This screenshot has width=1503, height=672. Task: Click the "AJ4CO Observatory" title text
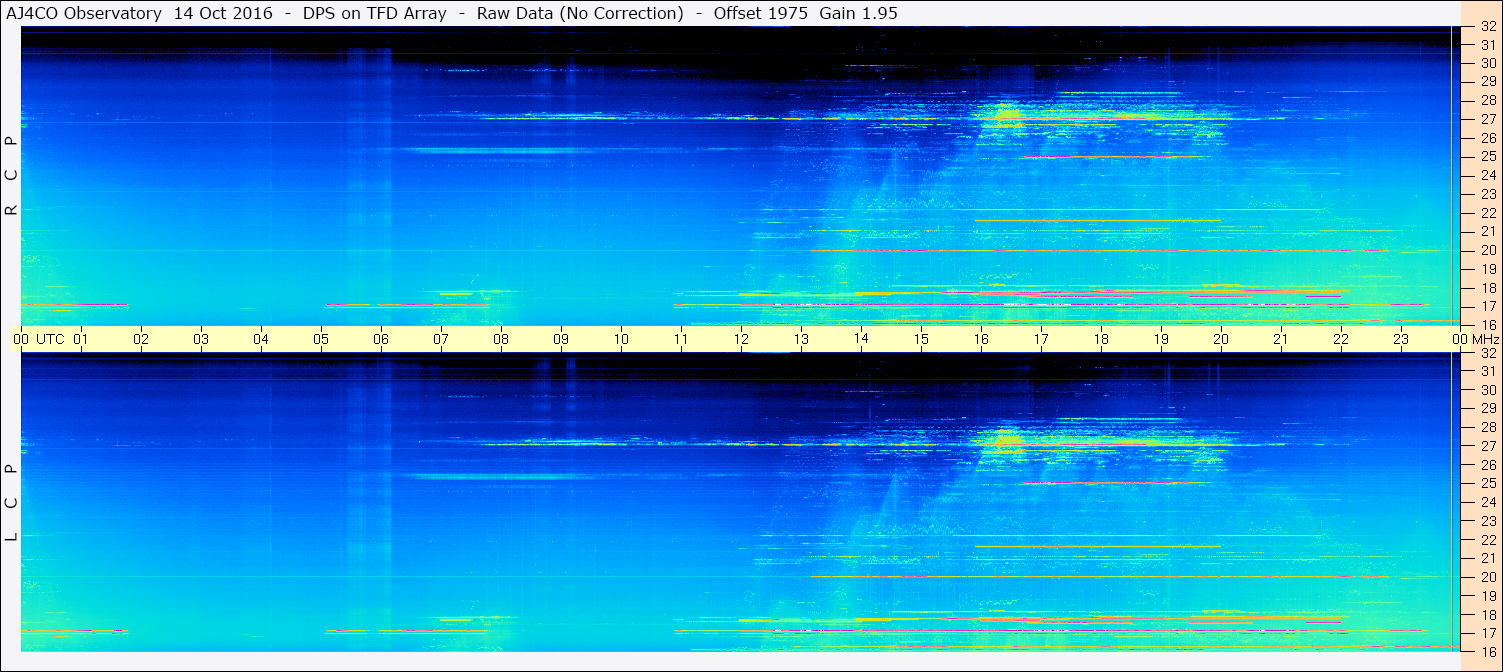83,13
